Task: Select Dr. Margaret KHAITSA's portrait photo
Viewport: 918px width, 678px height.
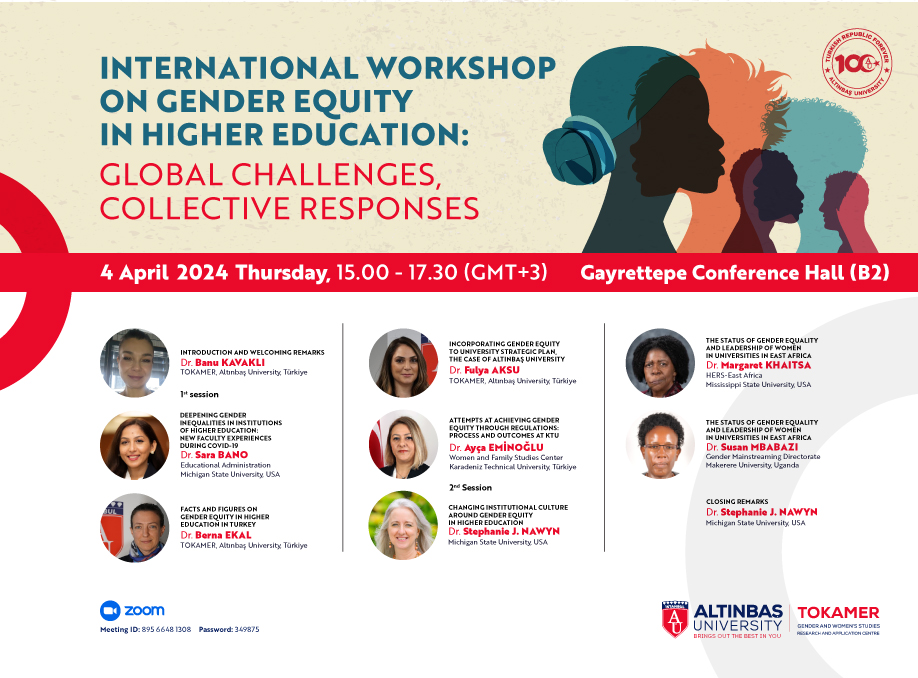Action: coord(660,363)
